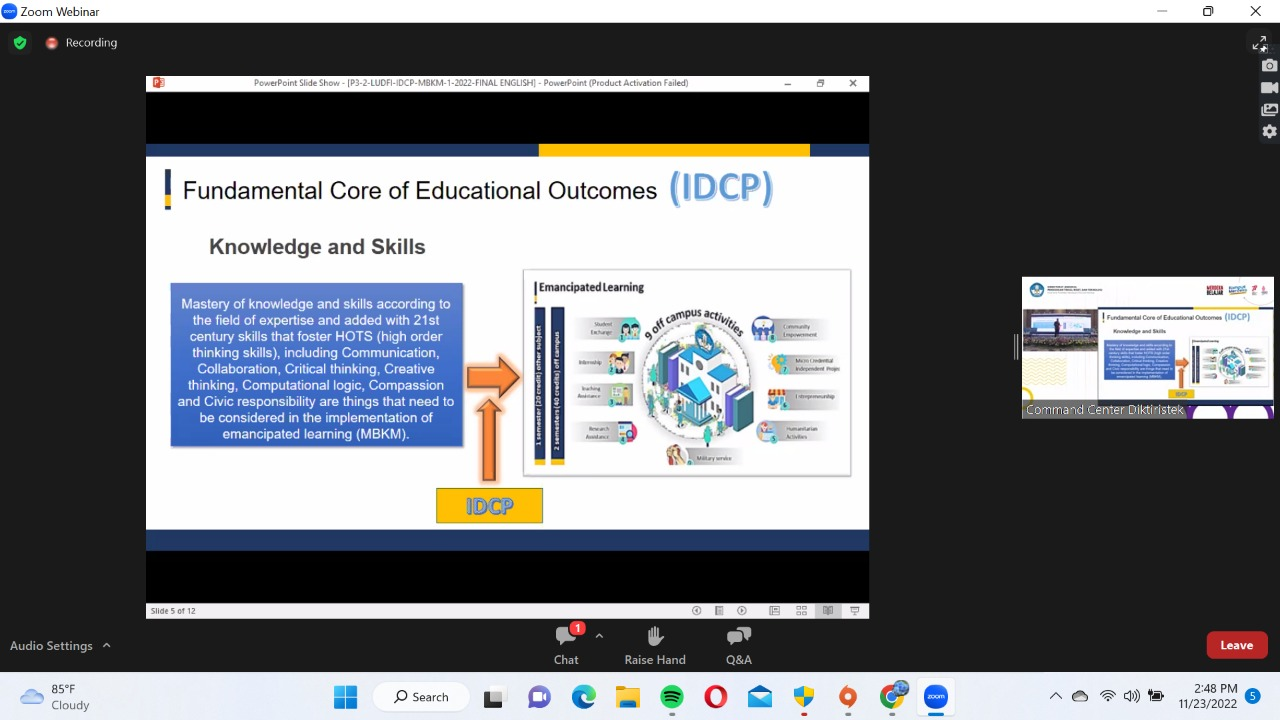Click the battery tray icon
This screenshot has width=1280, height=720.
coord(1156,697)
